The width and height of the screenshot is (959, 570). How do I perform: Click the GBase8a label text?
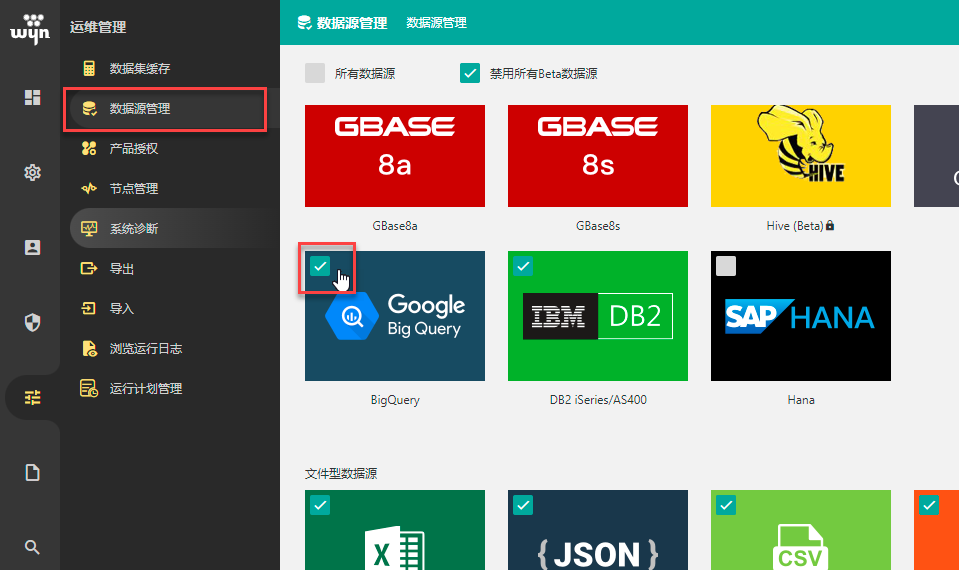[395, 226]
